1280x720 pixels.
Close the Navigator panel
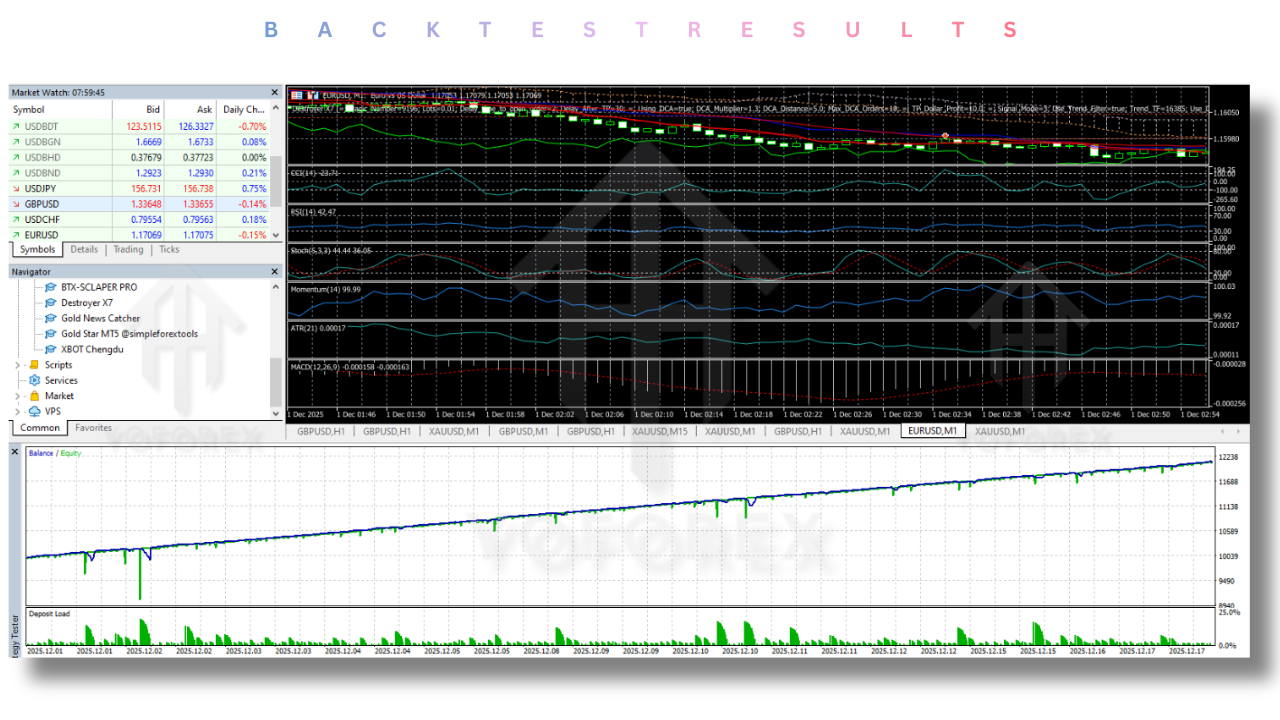coord(275,271)
